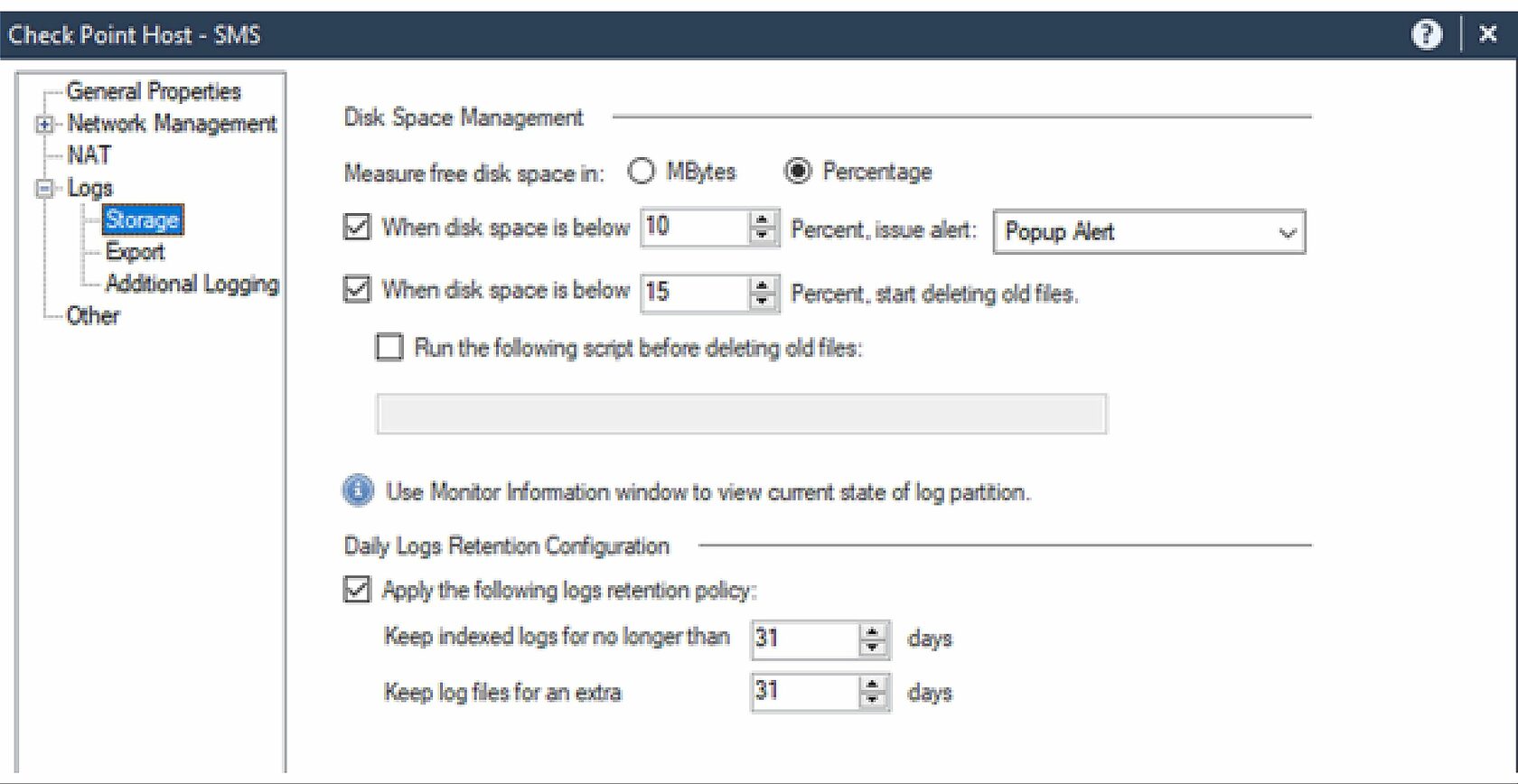
Task: Expand the Network Management tree node
Action: (44, 125)
